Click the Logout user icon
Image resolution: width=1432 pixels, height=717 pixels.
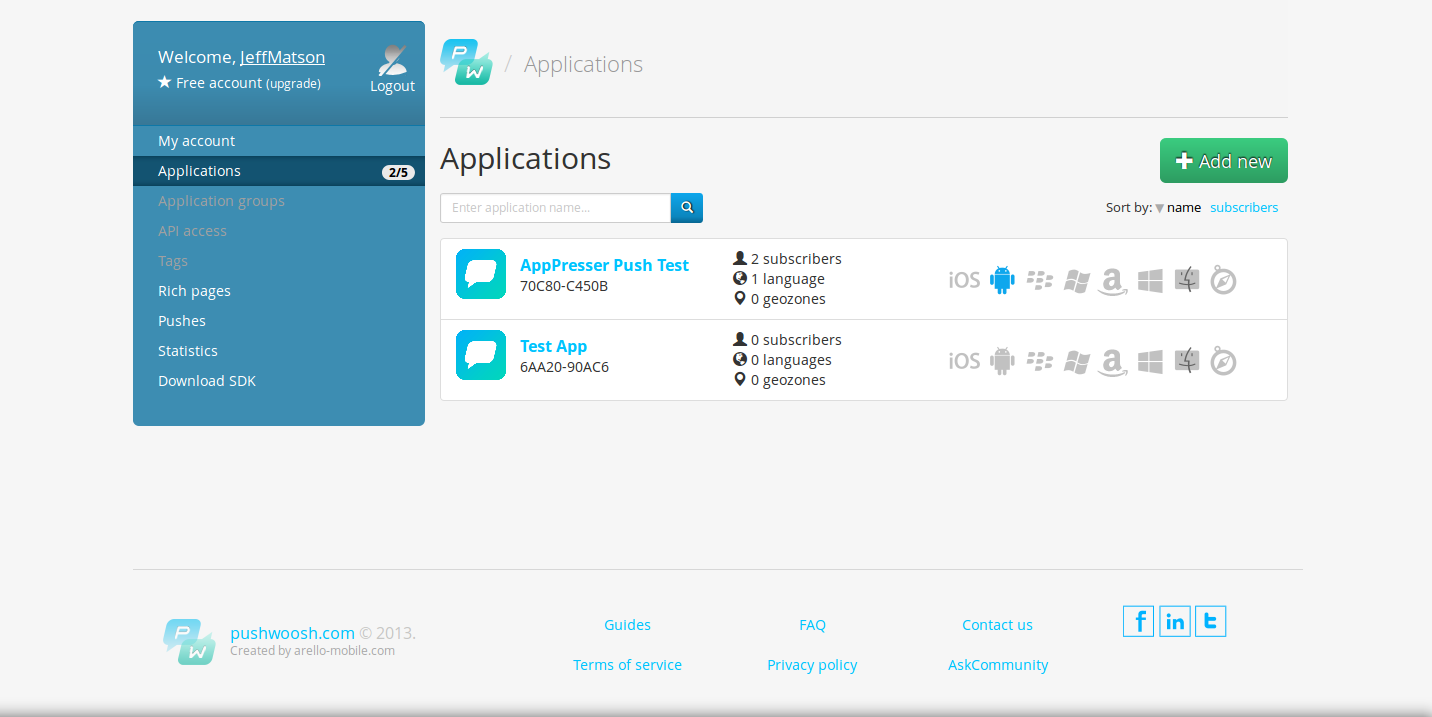(393, 60)
